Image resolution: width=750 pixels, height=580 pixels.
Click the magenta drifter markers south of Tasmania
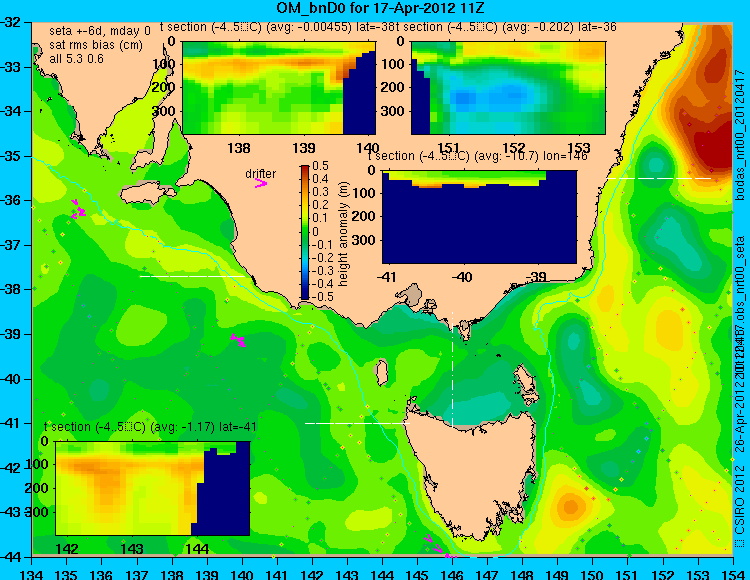click(438, 547)
